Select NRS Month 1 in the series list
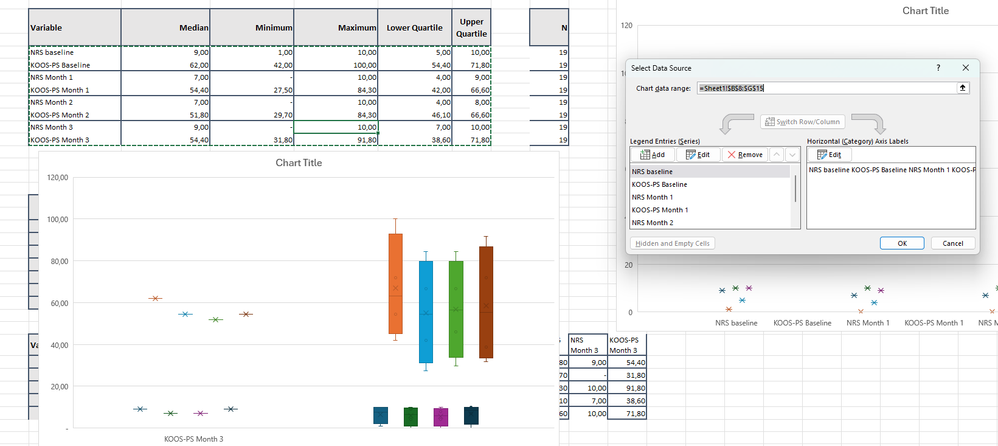 pyautogui.click(x=710, y=197)
